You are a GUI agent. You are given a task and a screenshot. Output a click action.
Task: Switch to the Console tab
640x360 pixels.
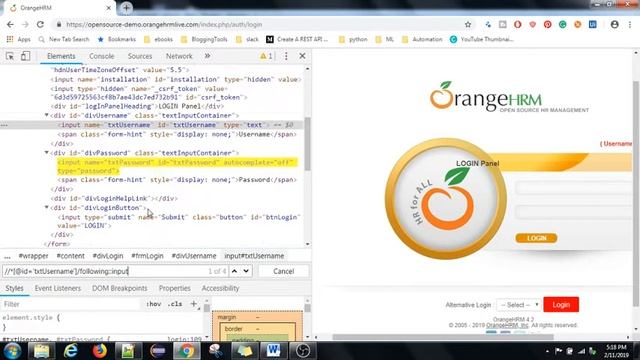pyautogui.click(x=102, y=56)
